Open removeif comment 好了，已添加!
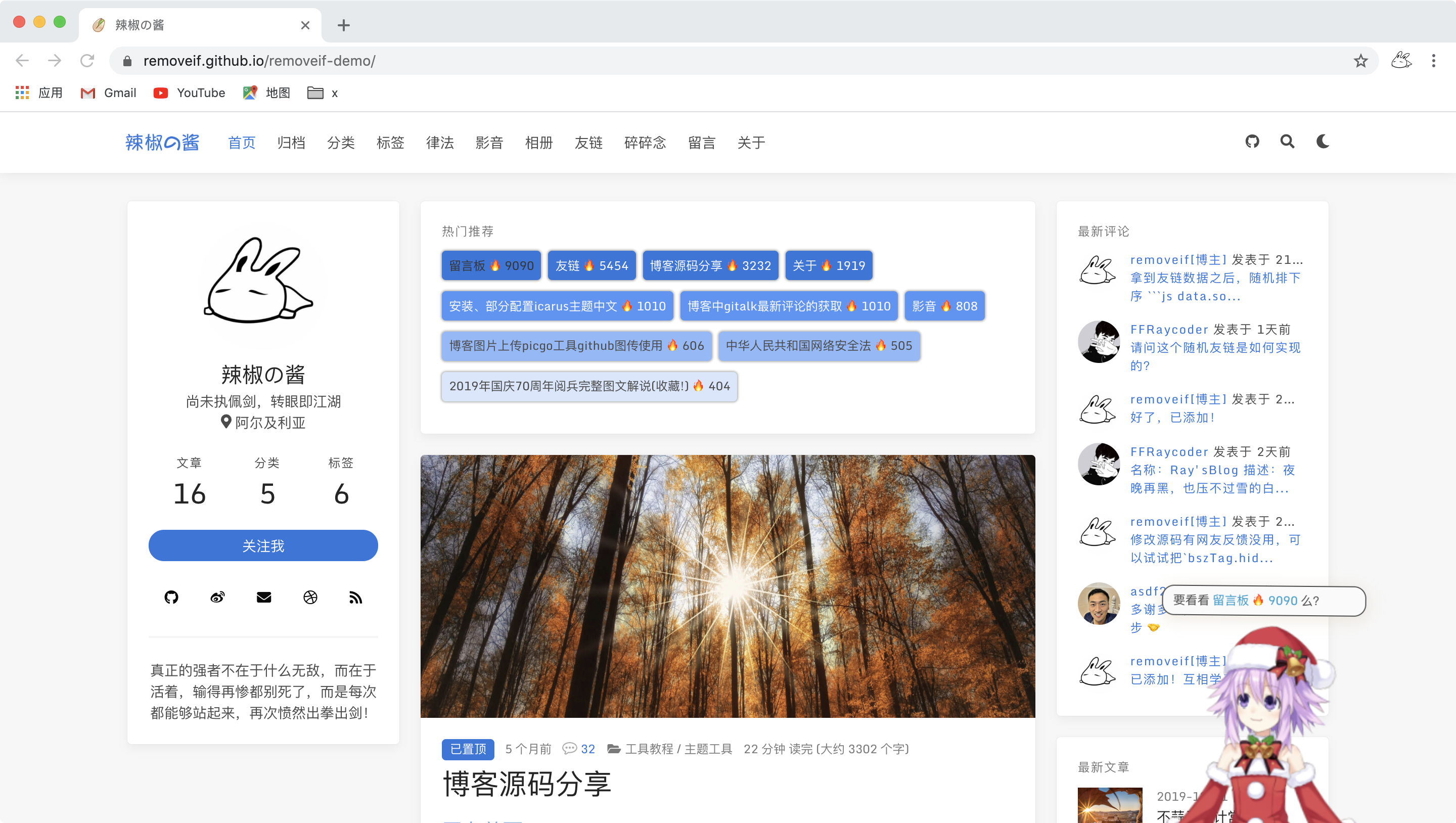The image size is (1456, 823). [x=1172, y=417]
